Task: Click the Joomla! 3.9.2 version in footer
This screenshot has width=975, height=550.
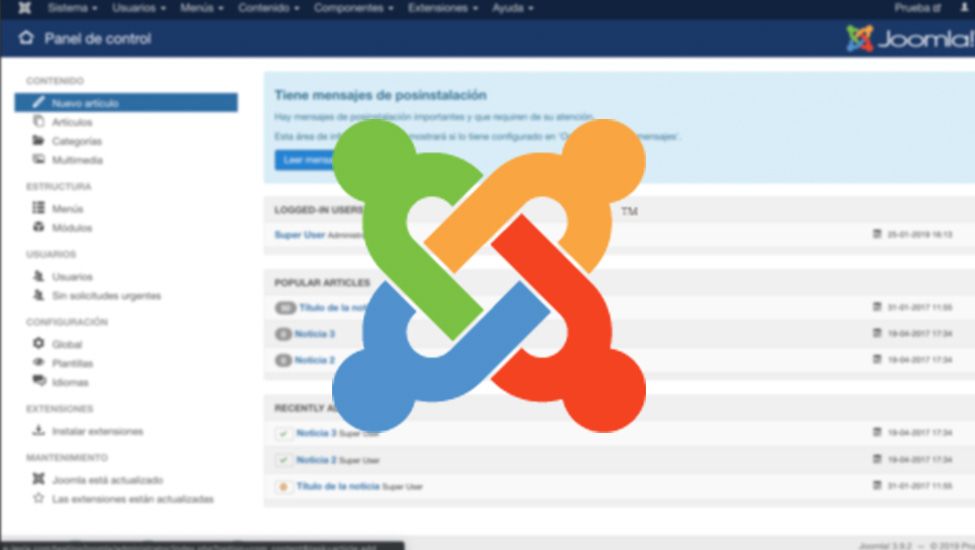Action: click(x=885, y=546)
